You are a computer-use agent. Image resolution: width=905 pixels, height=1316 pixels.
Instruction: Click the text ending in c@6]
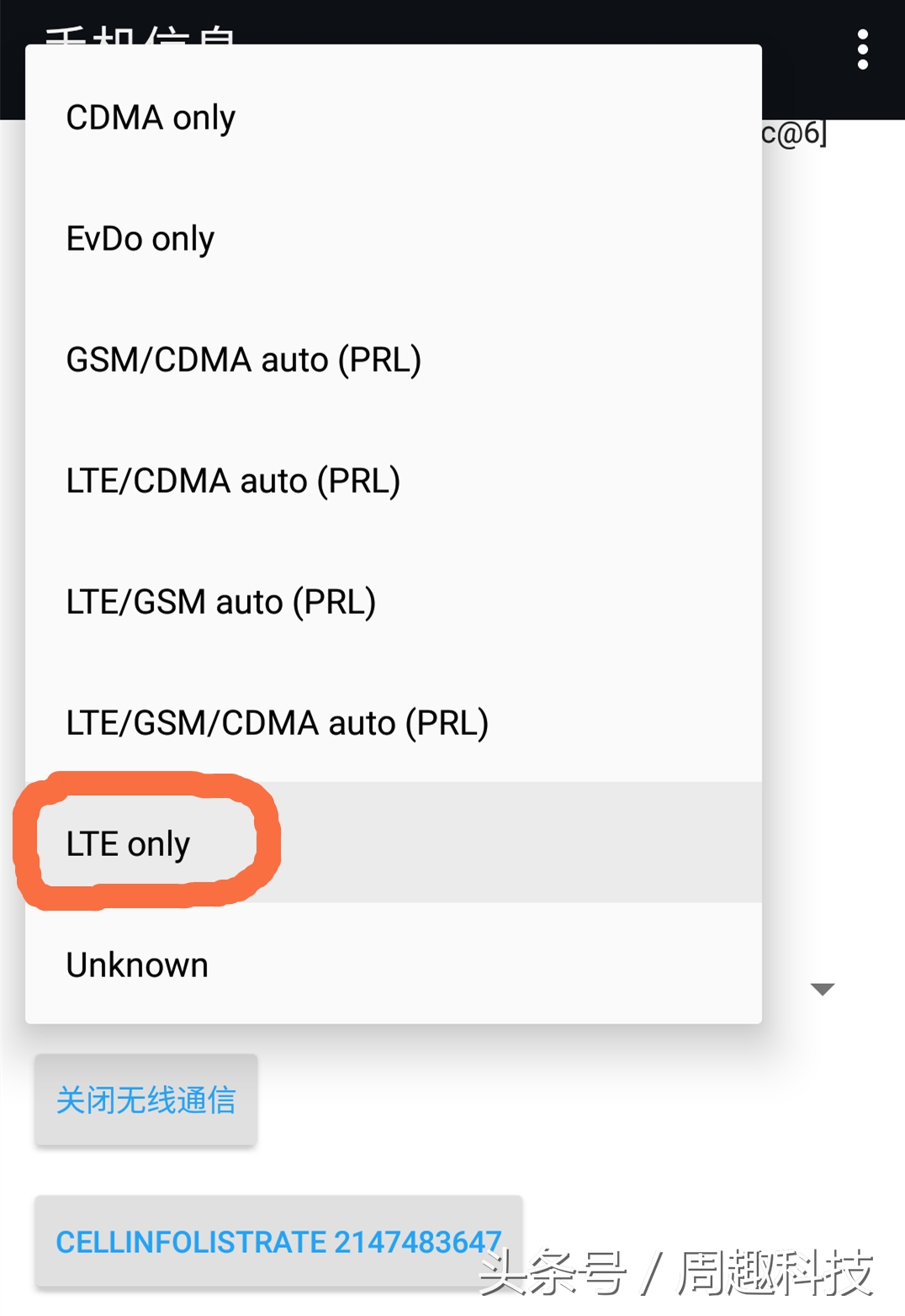coord(794,135)
